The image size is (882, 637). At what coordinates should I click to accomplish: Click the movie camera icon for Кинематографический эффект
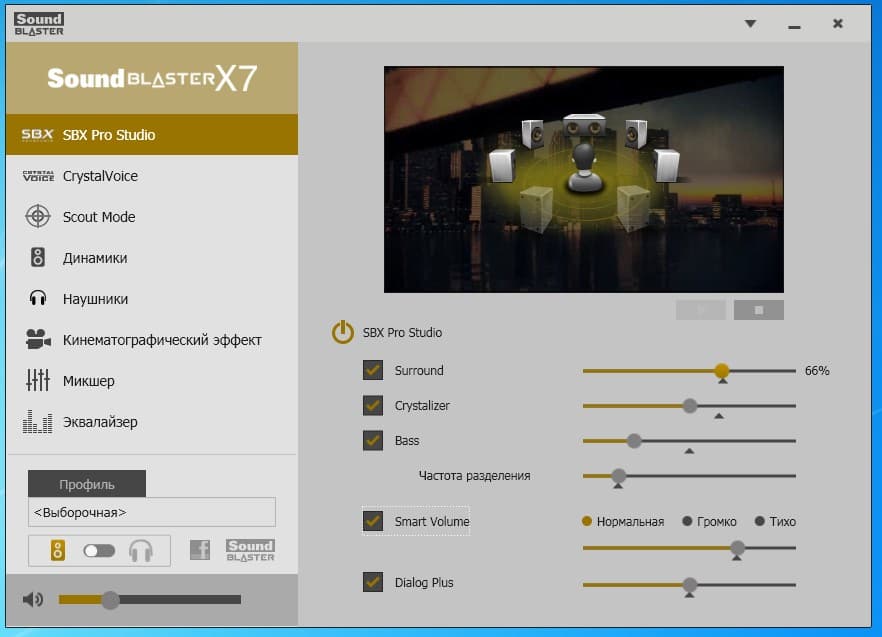[38, 339]
